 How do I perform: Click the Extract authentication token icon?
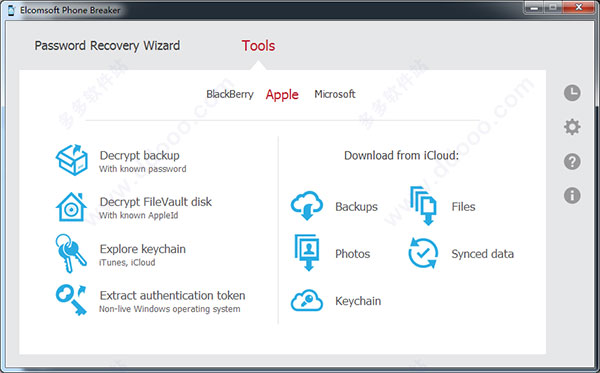pyautogui.click(x=71, y=300)
